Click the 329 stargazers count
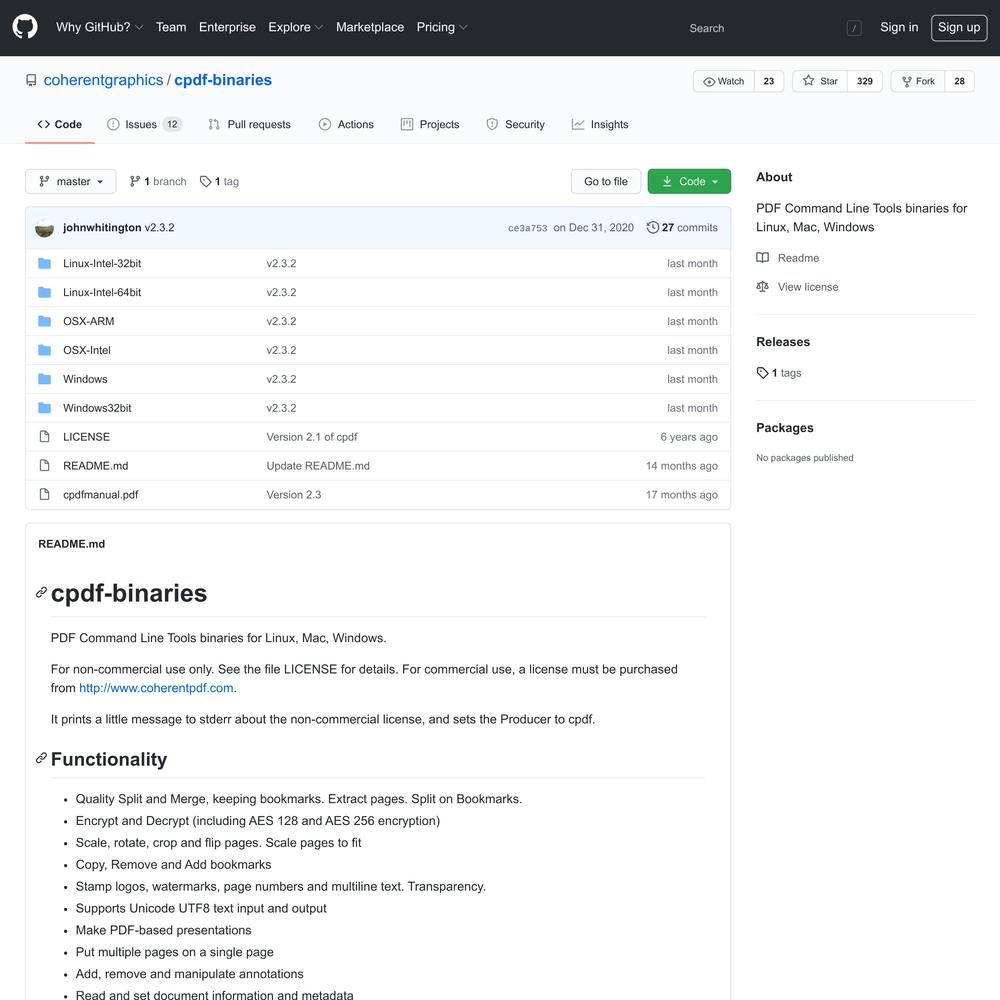This screenshot has height=1000, width=1000. 865,81
